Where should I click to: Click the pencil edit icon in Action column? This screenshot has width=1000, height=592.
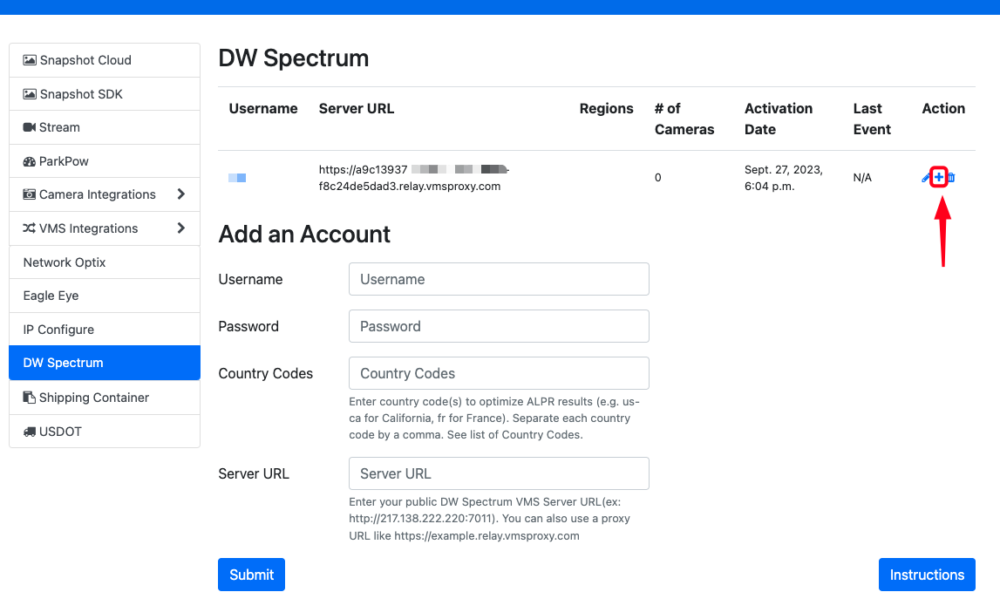coord(925,177)
